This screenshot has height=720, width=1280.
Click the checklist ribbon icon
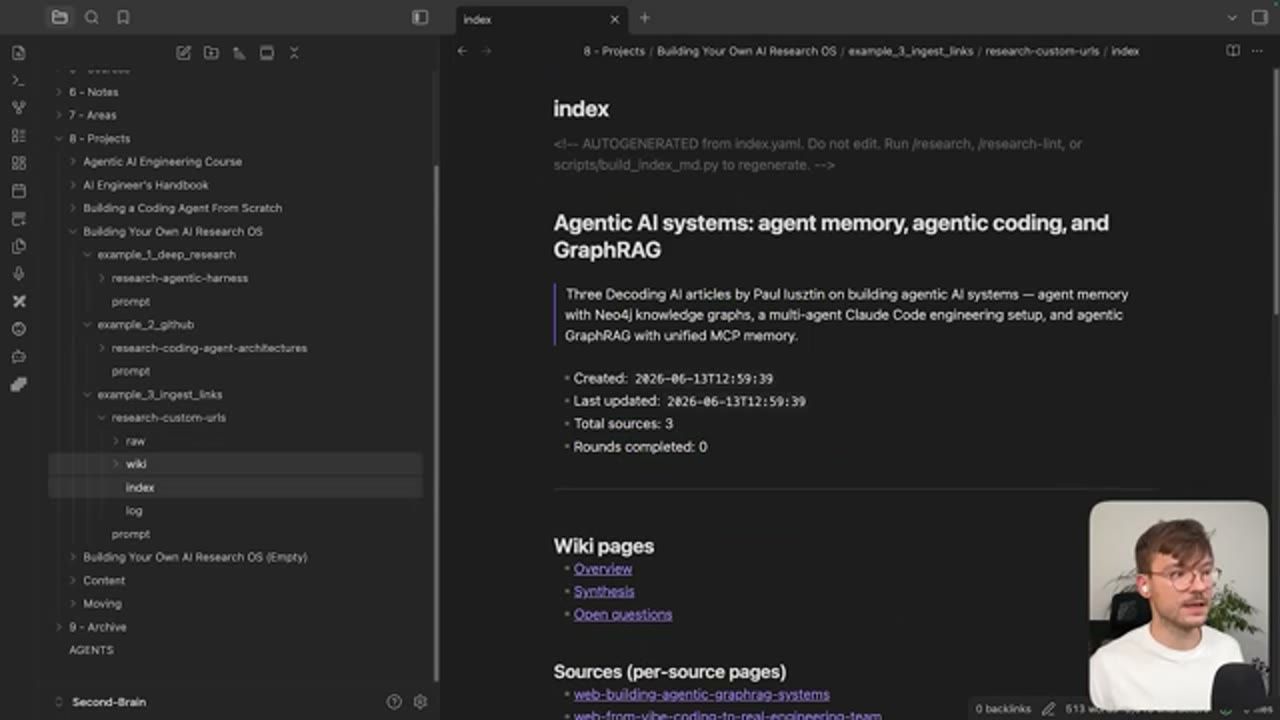18,135
